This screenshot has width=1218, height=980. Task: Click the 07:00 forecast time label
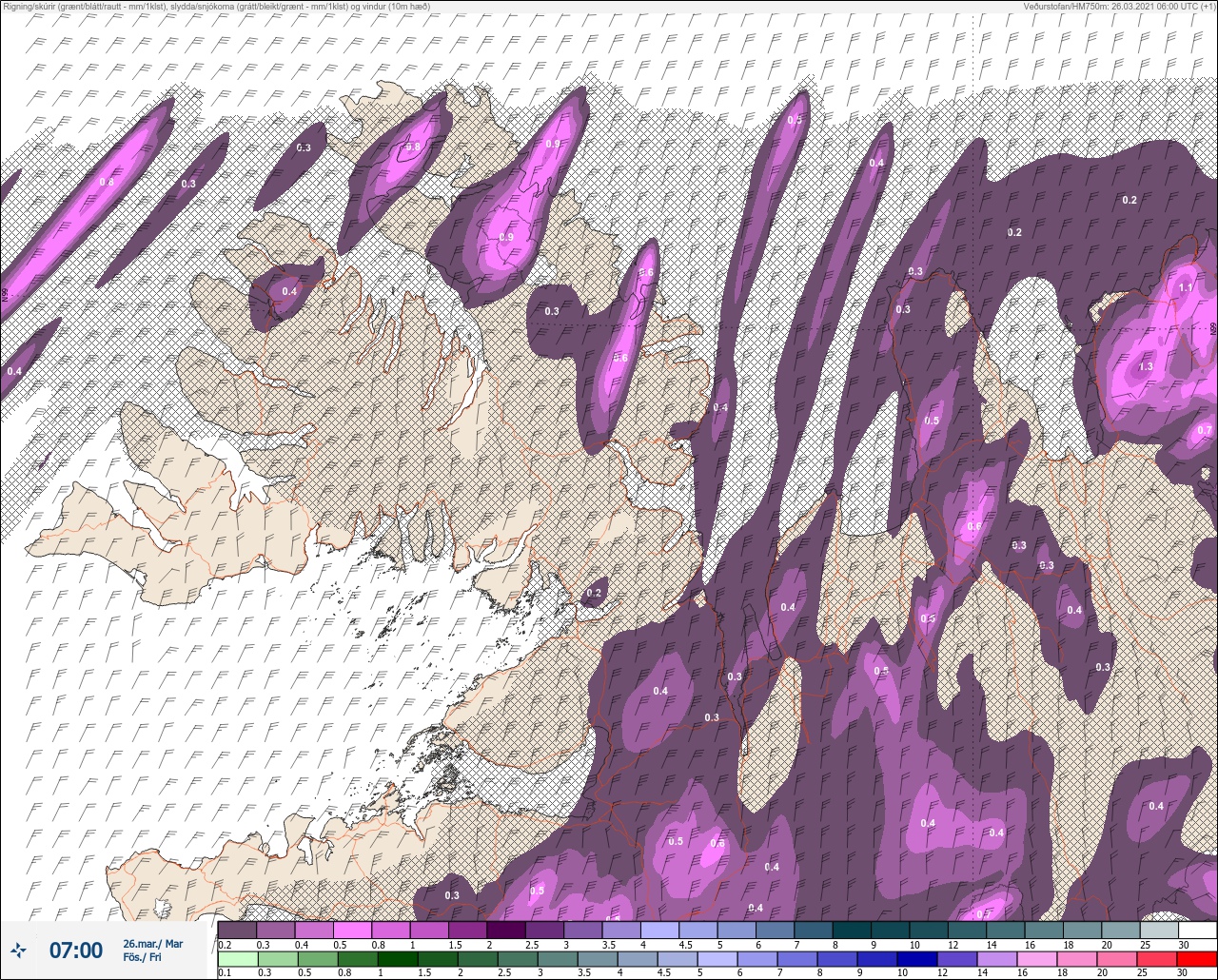76,950
